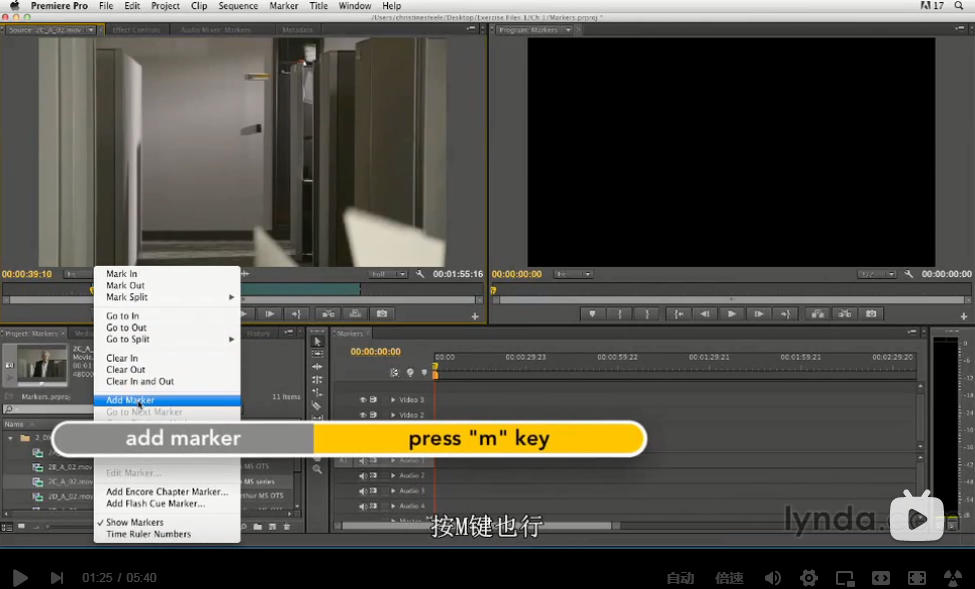This screenshot has width=975, height=589.
Task: Play the Program monitor sequence
Action: click(732, 314)
